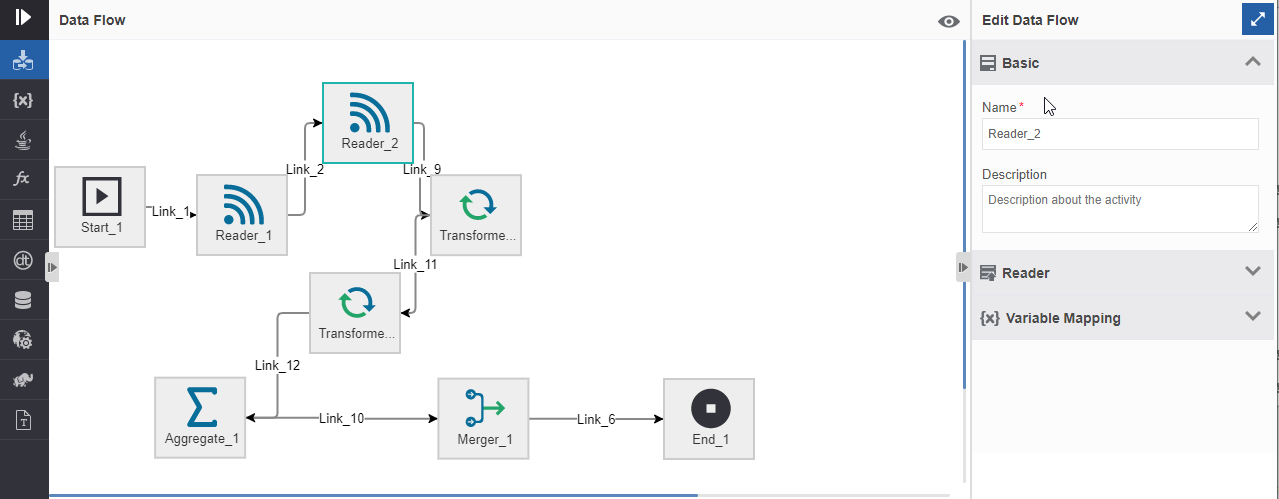Open the fx functions sidebar icon
This screenshot has width=1279, height=499.
coord(23,180)
